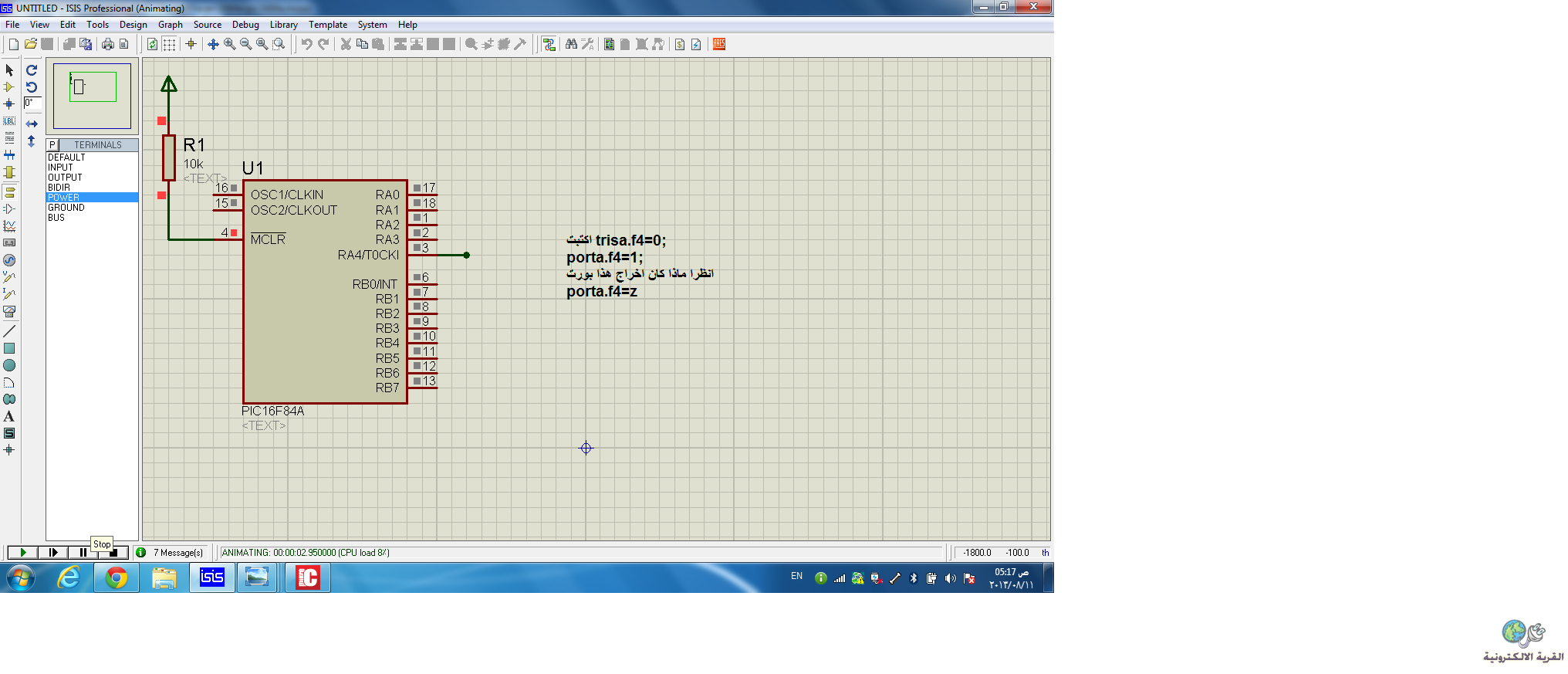1568x674 pixels.
Task: Pick the Junction dot mode
Action: [9, 103]
